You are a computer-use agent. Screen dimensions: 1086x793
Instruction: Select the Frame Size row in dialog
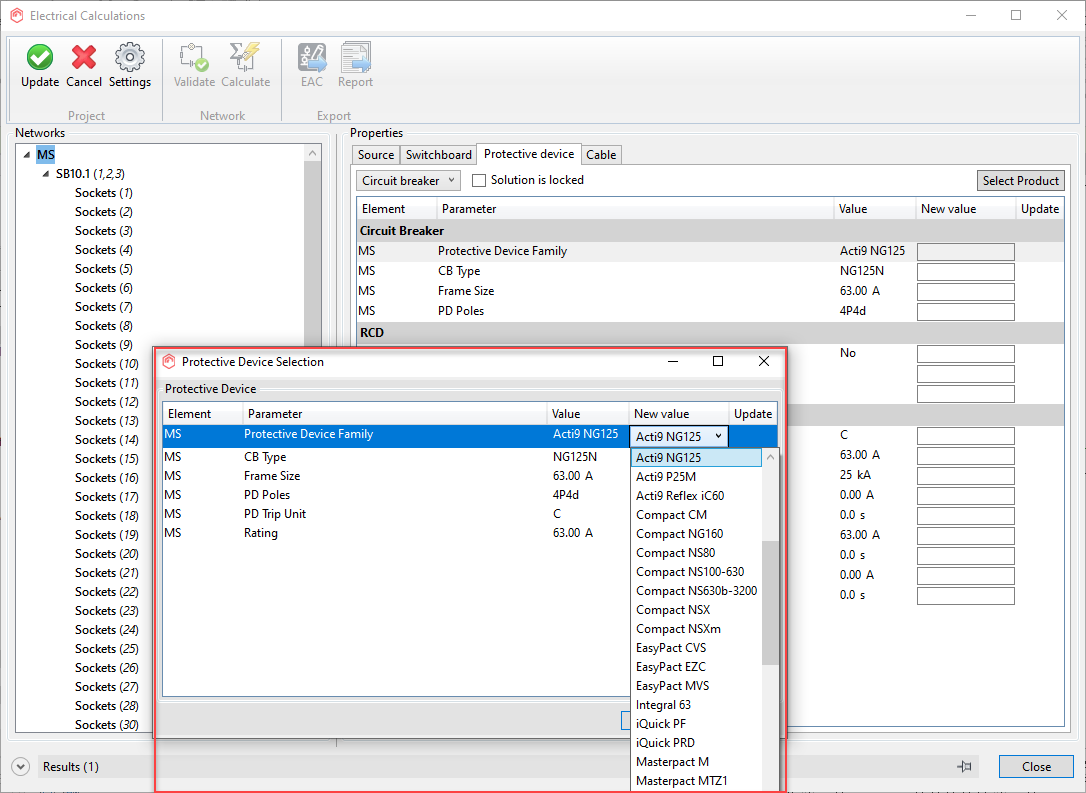point(396,476)
